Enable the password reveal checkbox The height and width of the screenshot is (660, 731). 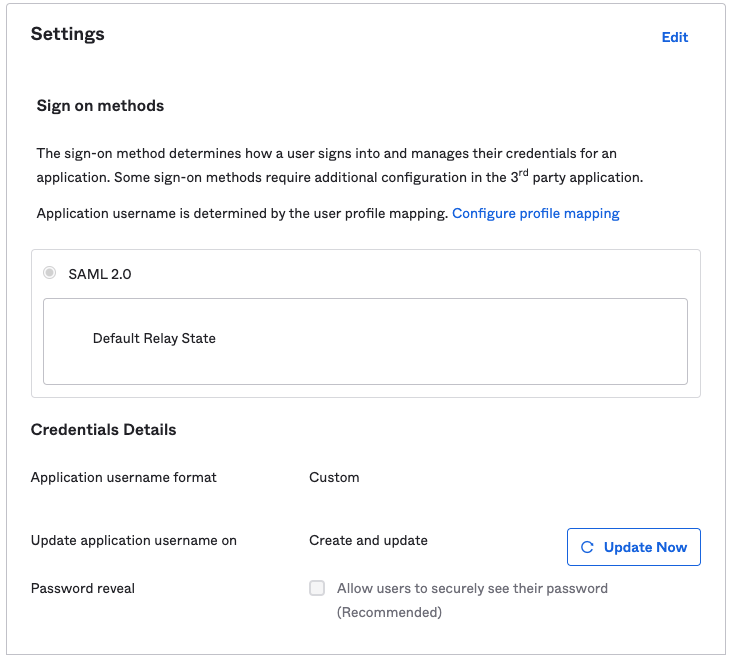317,588
